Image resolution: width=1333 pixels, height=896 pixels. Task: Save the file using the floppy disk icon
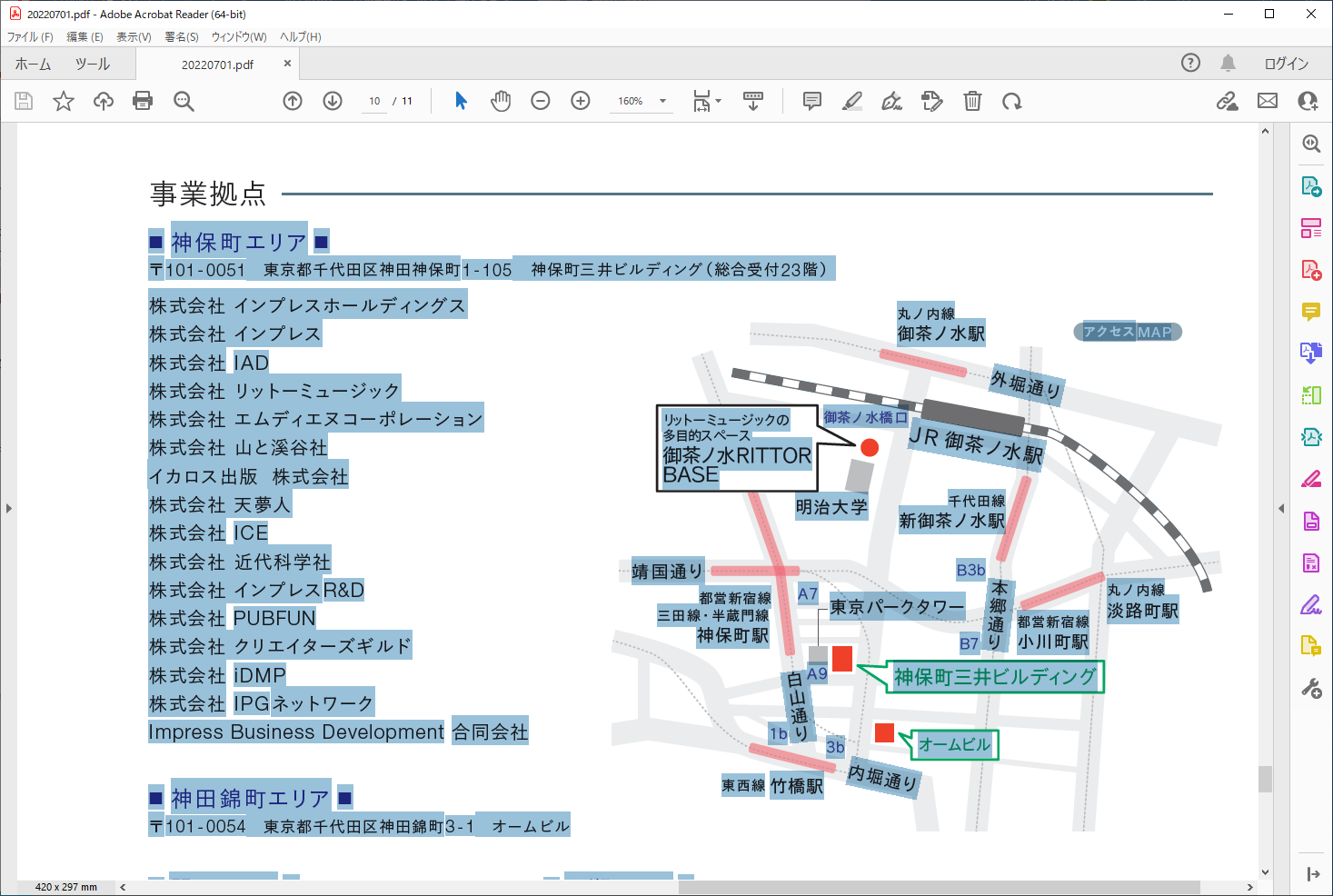coord(24,101)
